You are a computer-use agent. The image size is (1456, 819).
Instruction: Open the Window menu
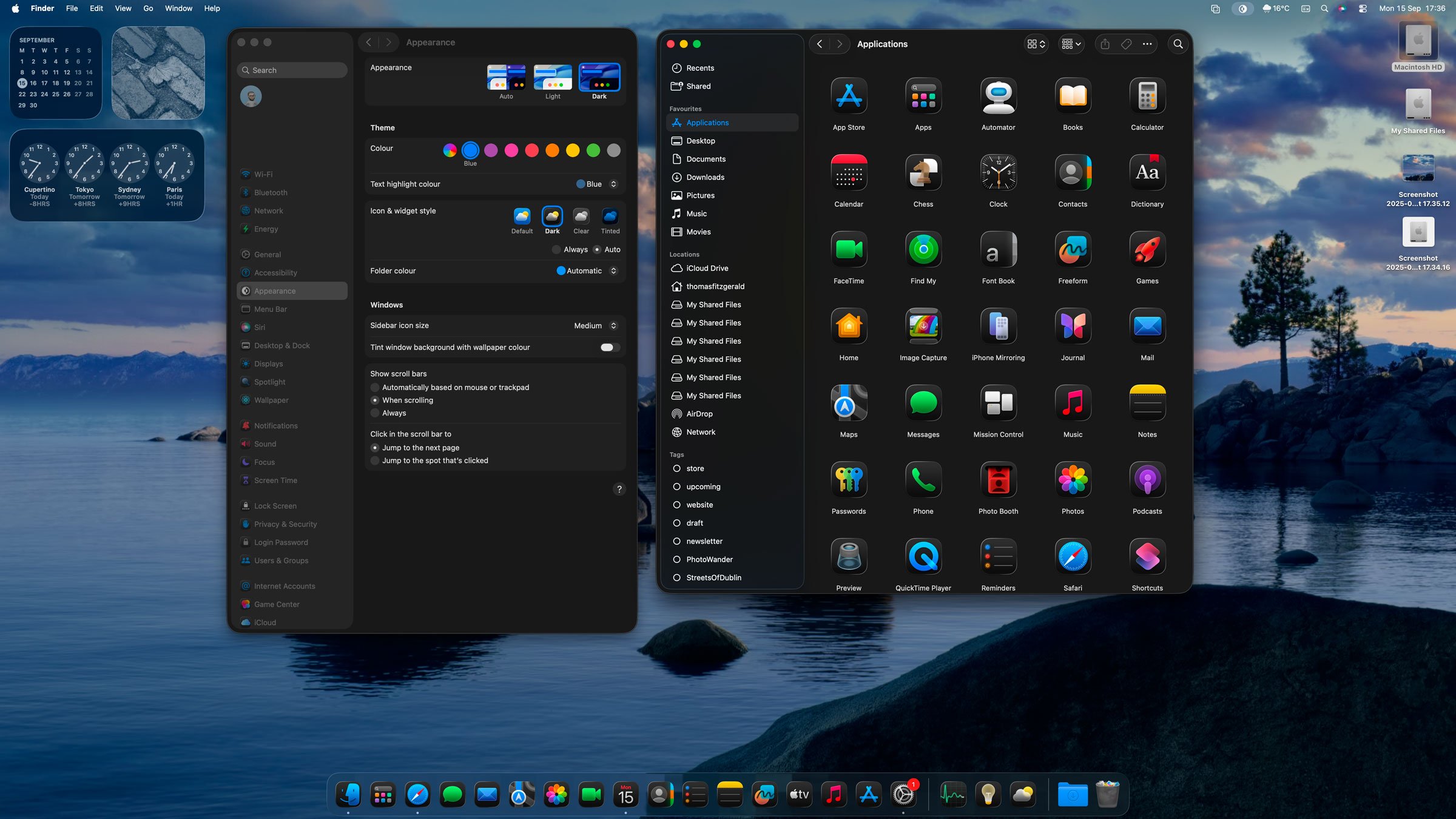click(178, 8)
